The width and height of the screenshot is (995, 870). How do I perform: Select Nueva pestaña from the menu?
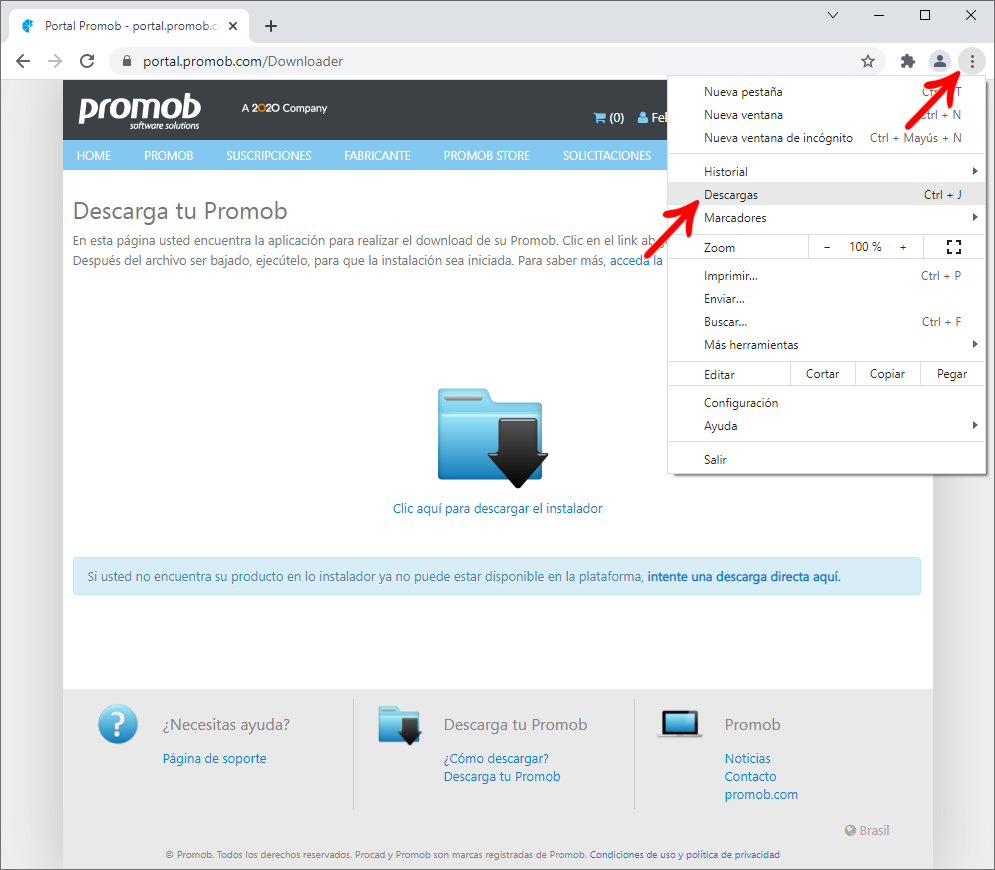pos(826,92)
